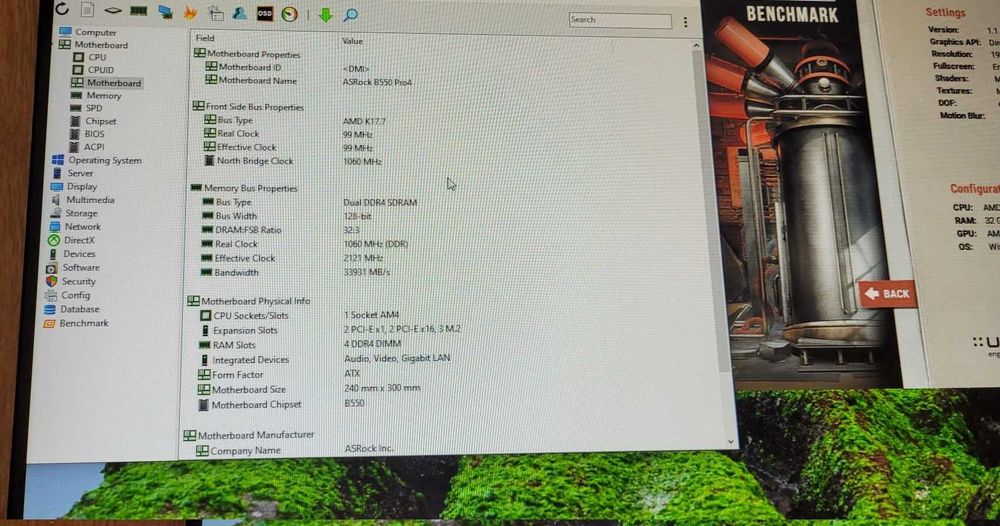Open the SPD tree entry
Viewport: 1000px width, 526px height.
coord(86,108)
